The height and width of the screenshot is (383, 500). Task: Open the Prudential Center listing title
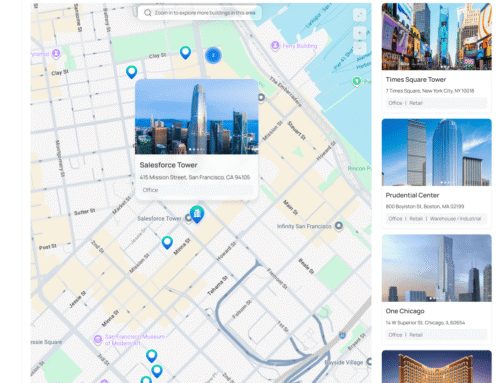412,195
